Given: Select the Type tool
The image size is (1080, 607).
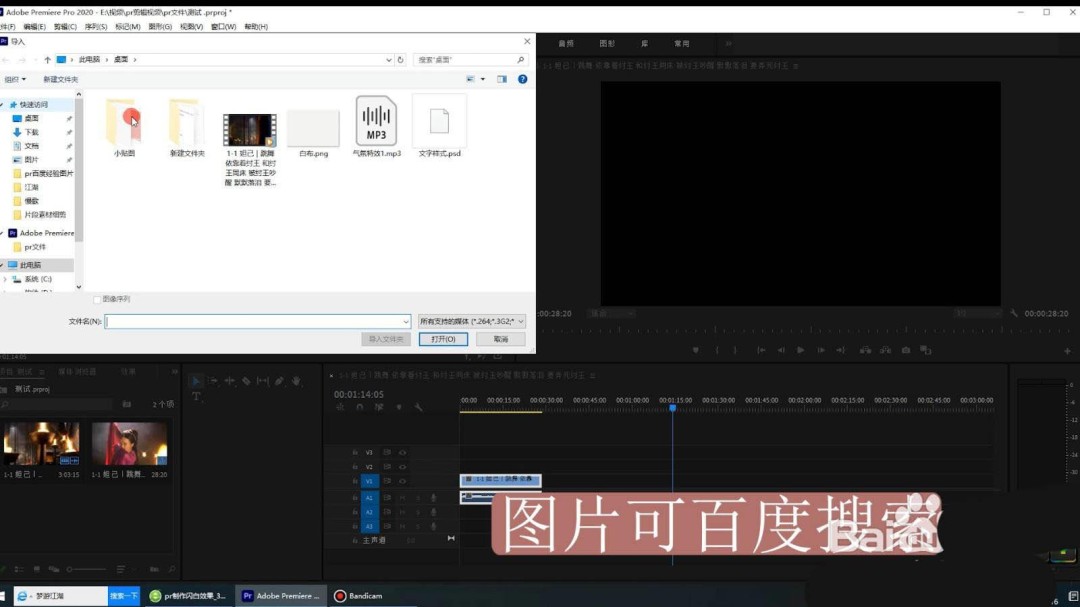Looking at the screenshot, I should coord(196,396).
